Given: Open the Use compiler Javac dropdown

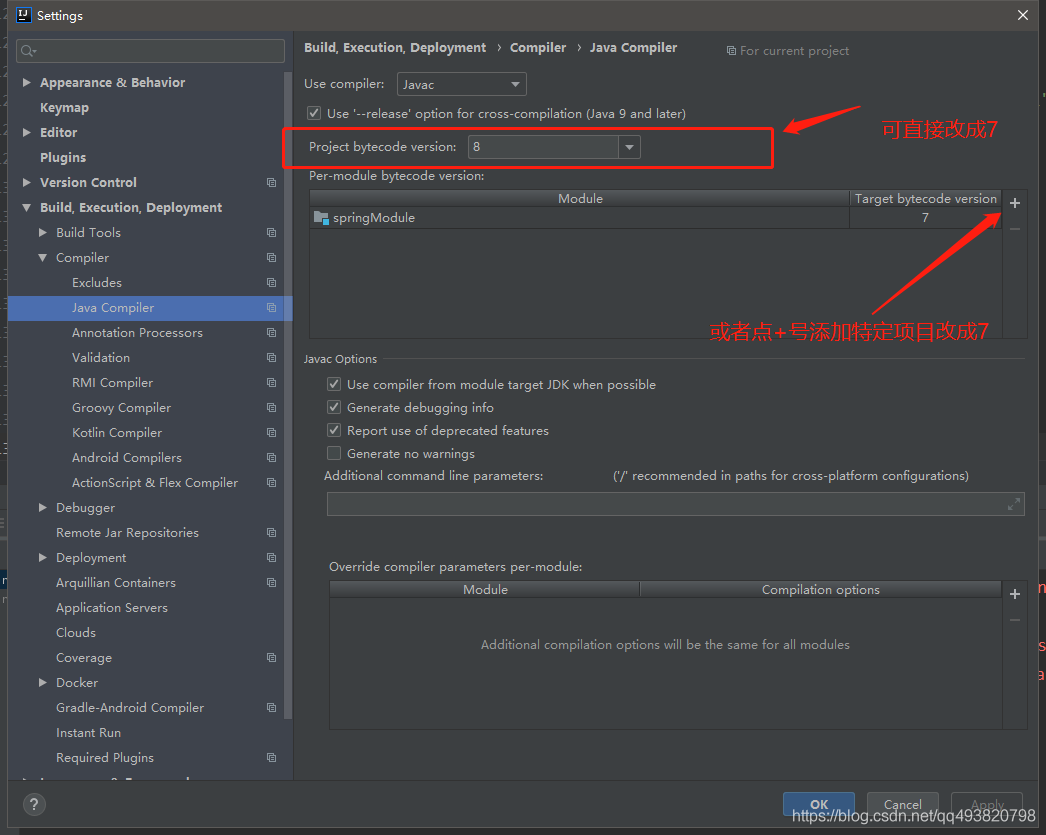Looking at the screenshot, I should click(x=461, y=85).
